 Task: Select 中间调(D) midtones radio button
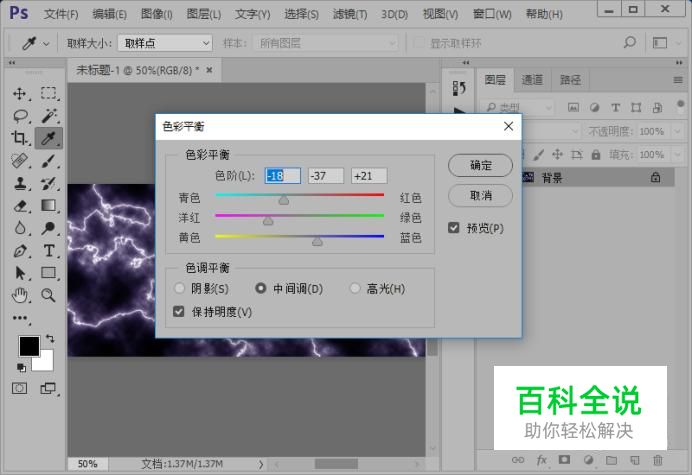[x=260, y=289]
